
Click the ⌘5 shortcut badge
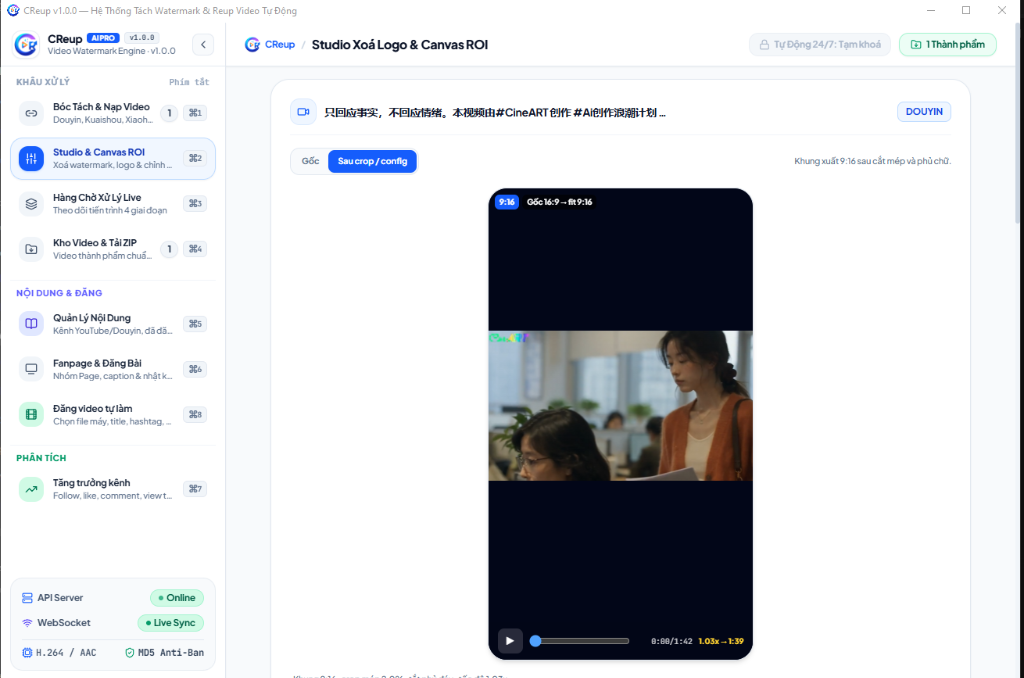tap(195, 324)
